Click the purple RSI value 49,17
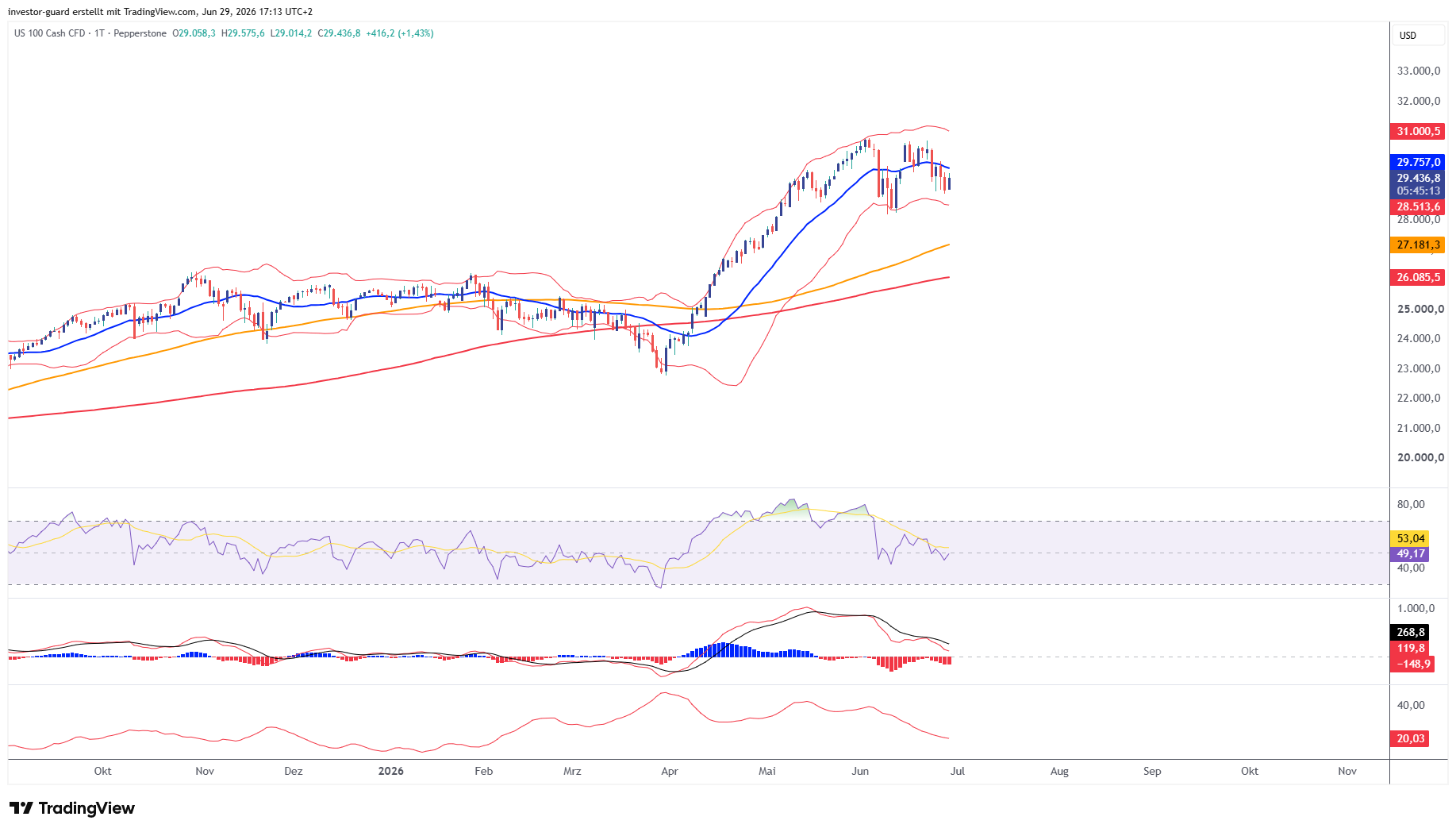 [x=1410, y=554]
